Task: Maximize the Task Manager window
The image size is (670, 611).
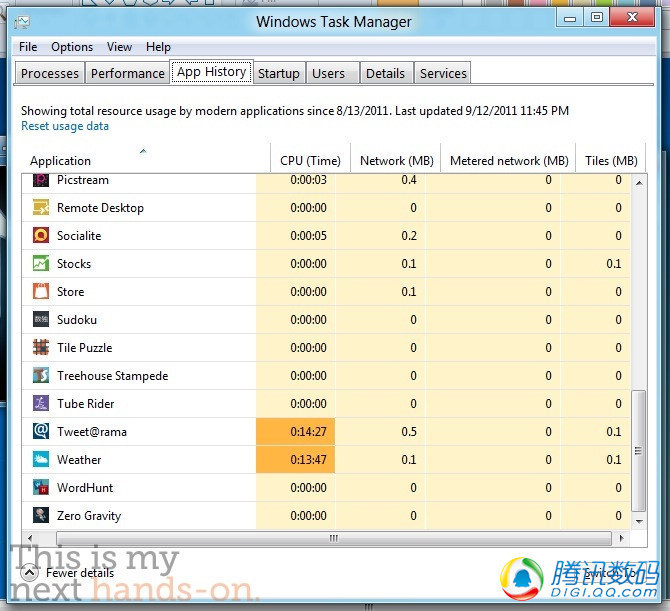Action: pos(597,18)
